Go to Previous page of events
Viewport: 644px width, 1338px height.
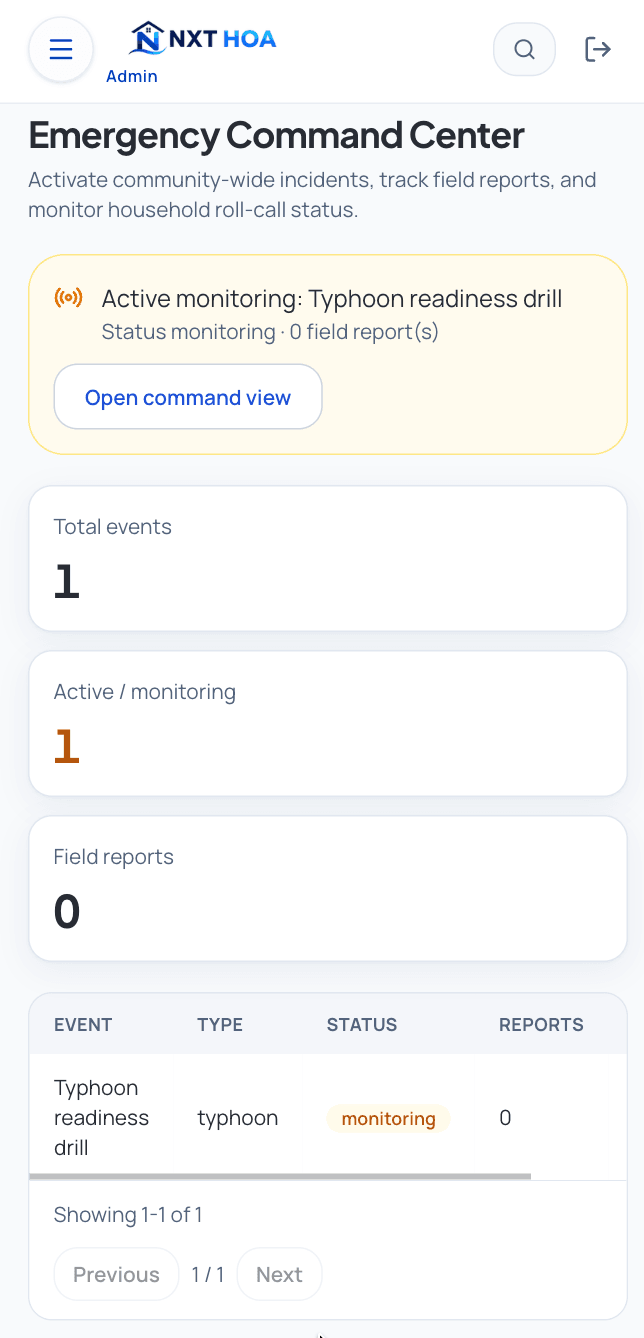click(x=116, y=1274)
